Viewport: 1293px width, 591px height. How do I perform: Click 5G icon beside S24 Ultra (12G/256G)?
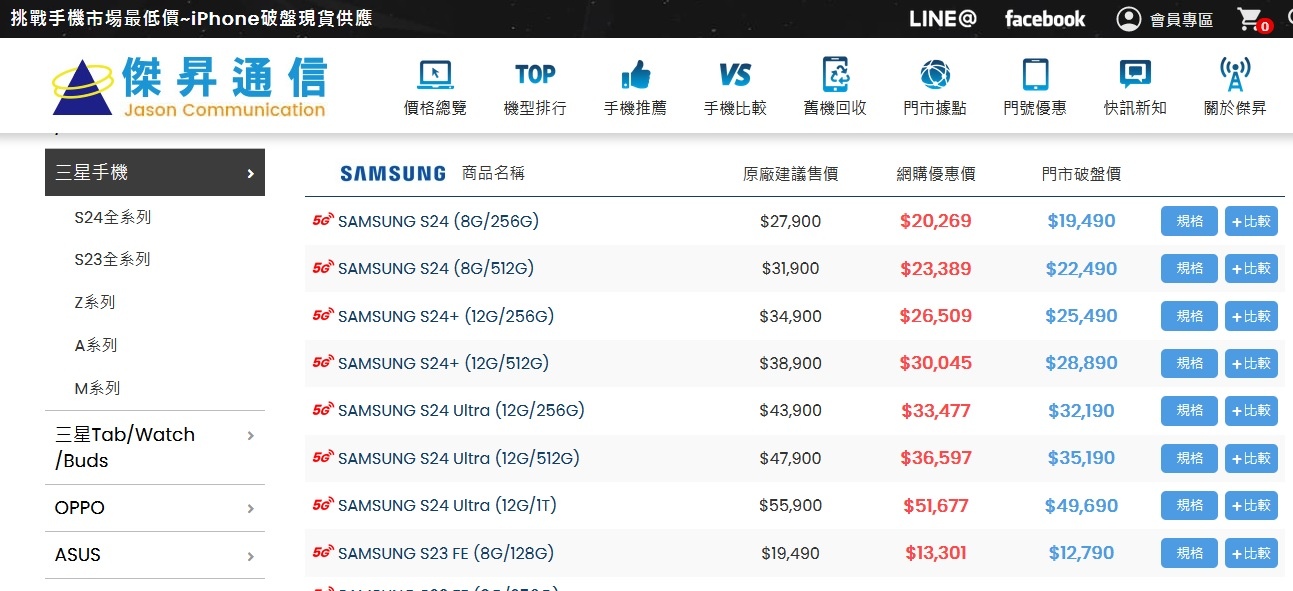323,410
